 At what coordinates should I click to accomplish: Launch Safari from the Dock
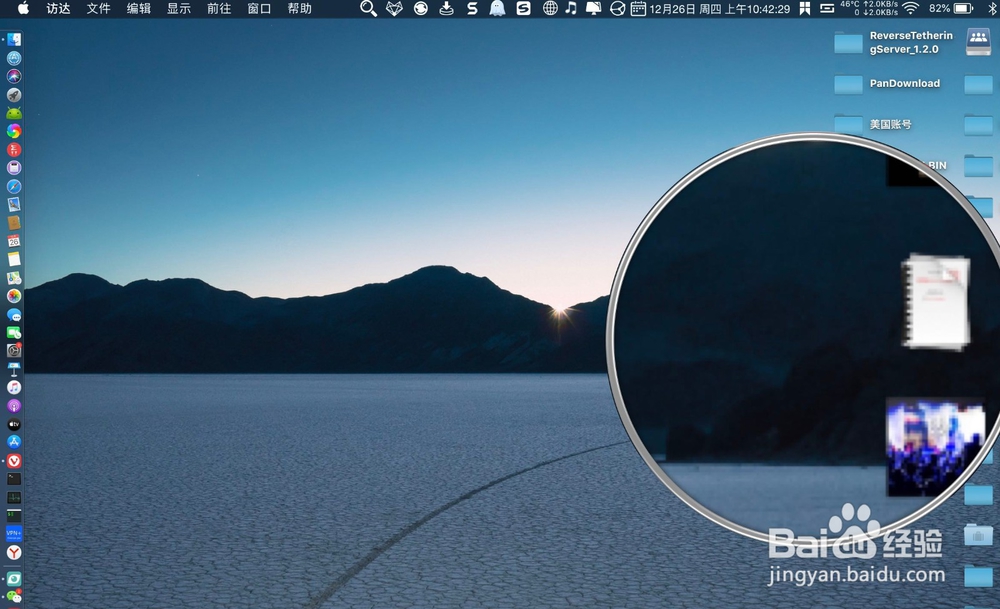(x=13, y=186)
